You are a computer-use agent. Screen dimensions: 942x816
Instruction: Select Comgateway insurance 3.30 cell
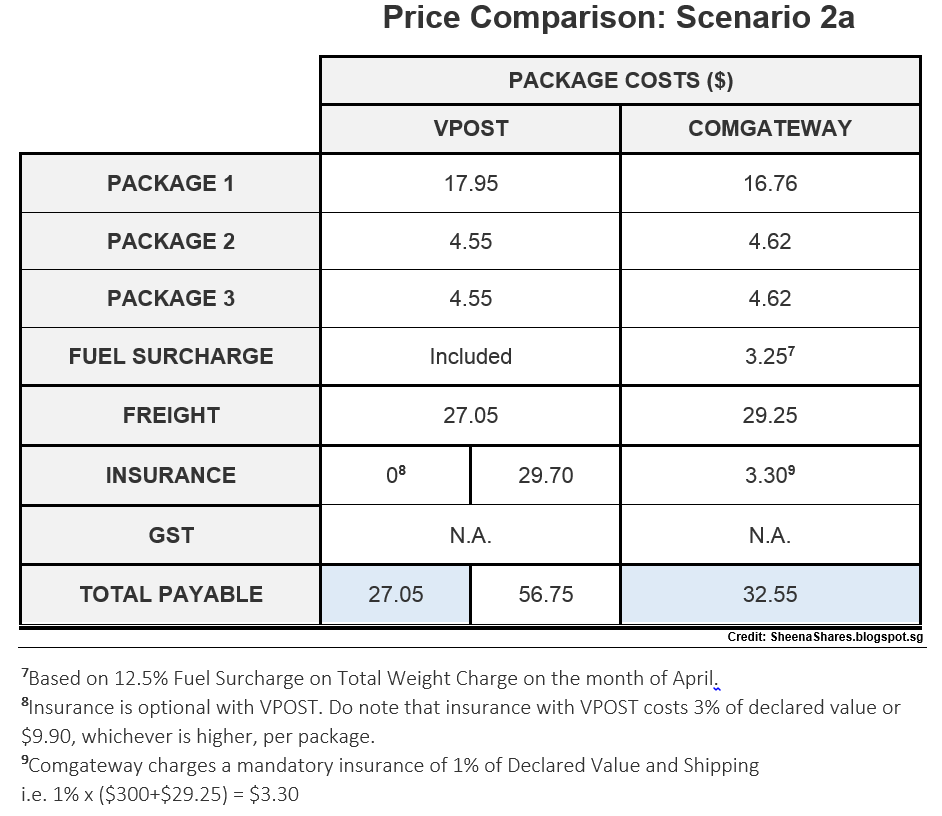tap(770, 475)
